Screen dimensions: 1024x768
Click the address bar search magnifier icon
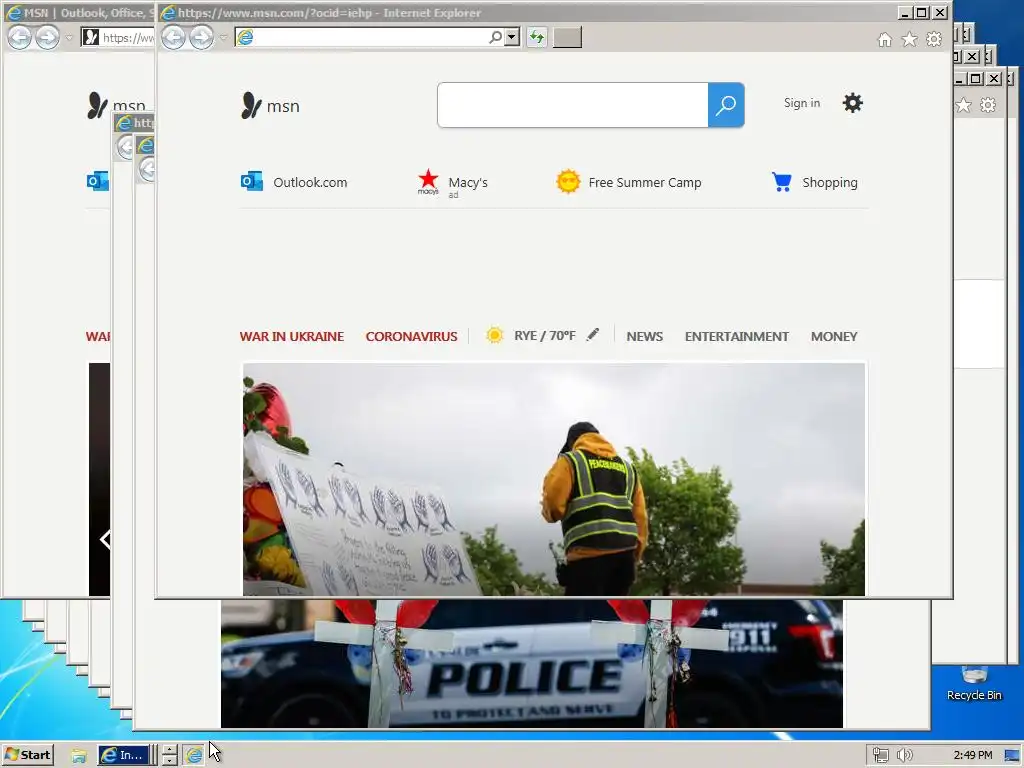(x=496, y=37)
